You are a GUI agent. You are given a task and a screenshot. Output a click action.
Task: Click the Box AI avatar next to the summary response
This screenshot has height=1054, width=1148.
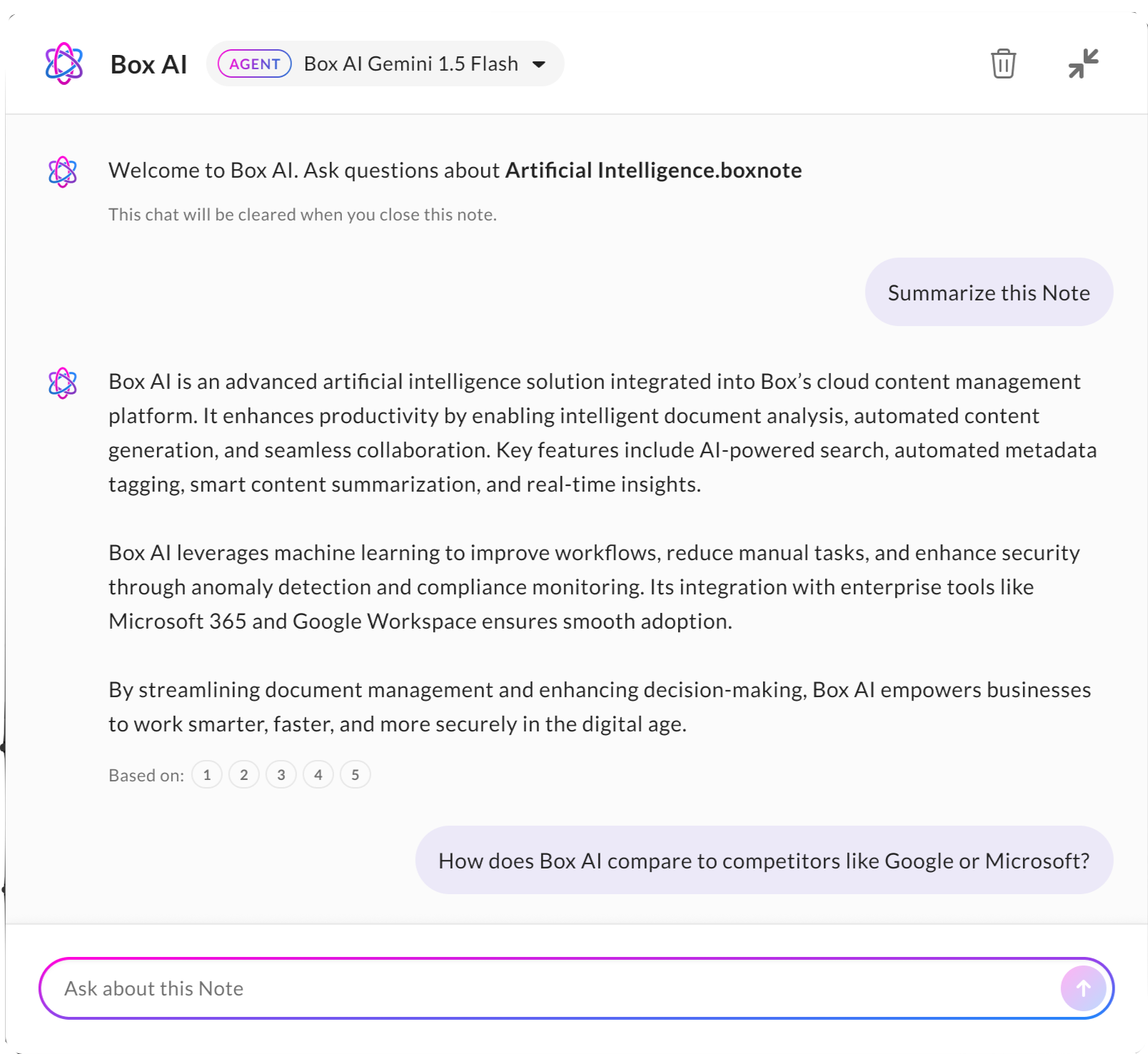(62, 382)
